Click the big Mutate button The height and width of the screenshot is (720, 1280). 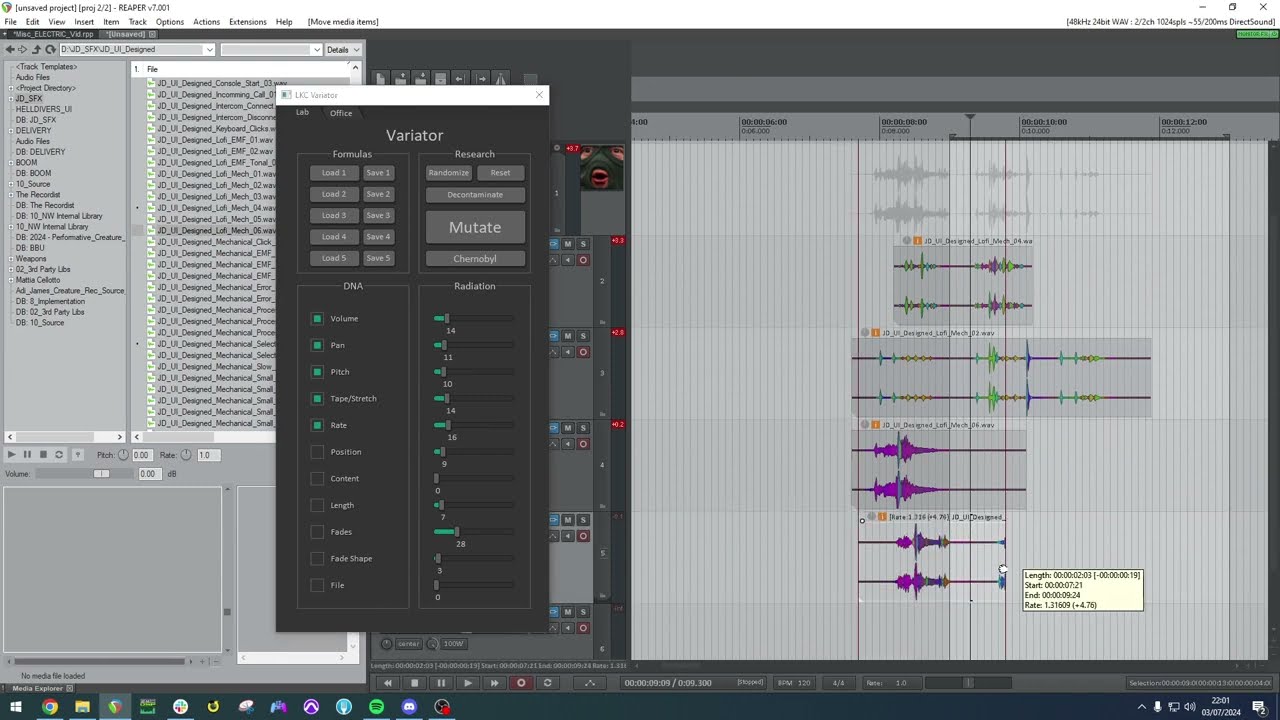point(475,227)
